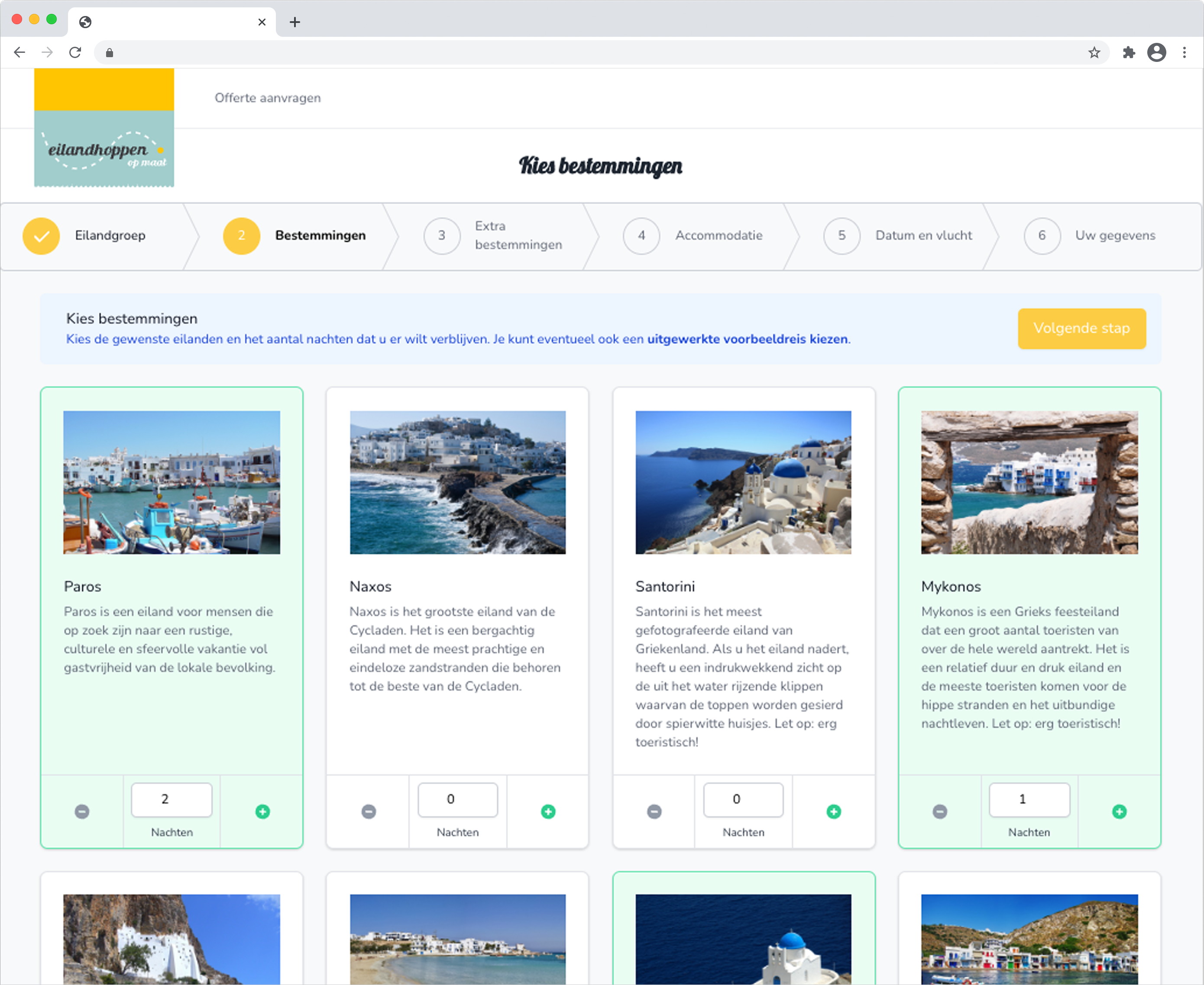
Task: Open uitgewerkte voorbeeldreis kiezen link
Action: tap(747, 339)
